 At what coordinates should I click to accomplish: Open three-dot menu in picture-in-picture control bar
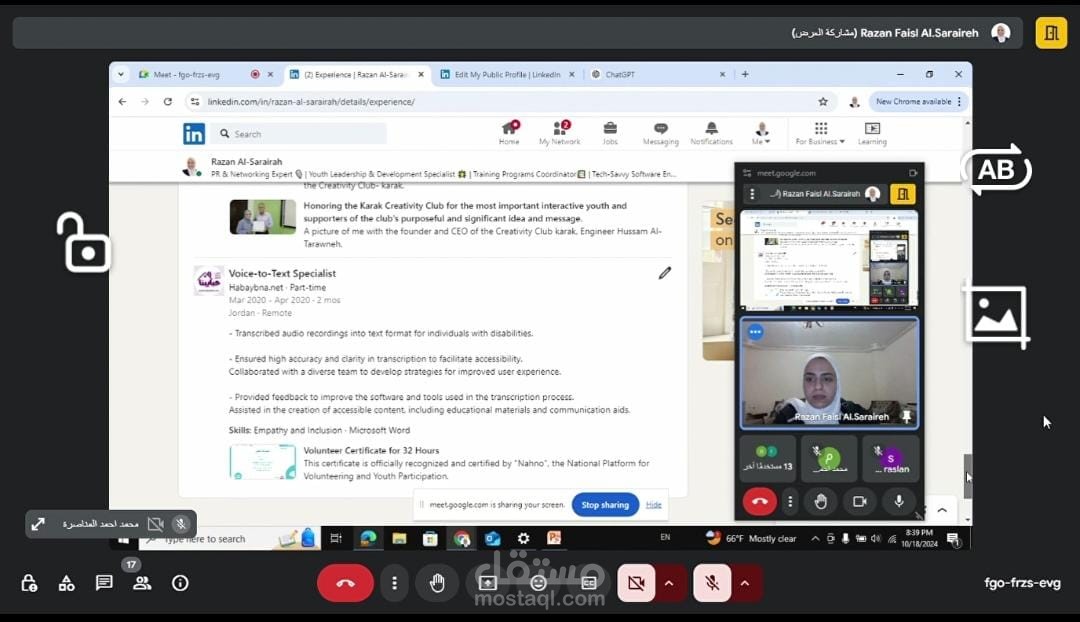pyautogui.click(x=790, y=501)
